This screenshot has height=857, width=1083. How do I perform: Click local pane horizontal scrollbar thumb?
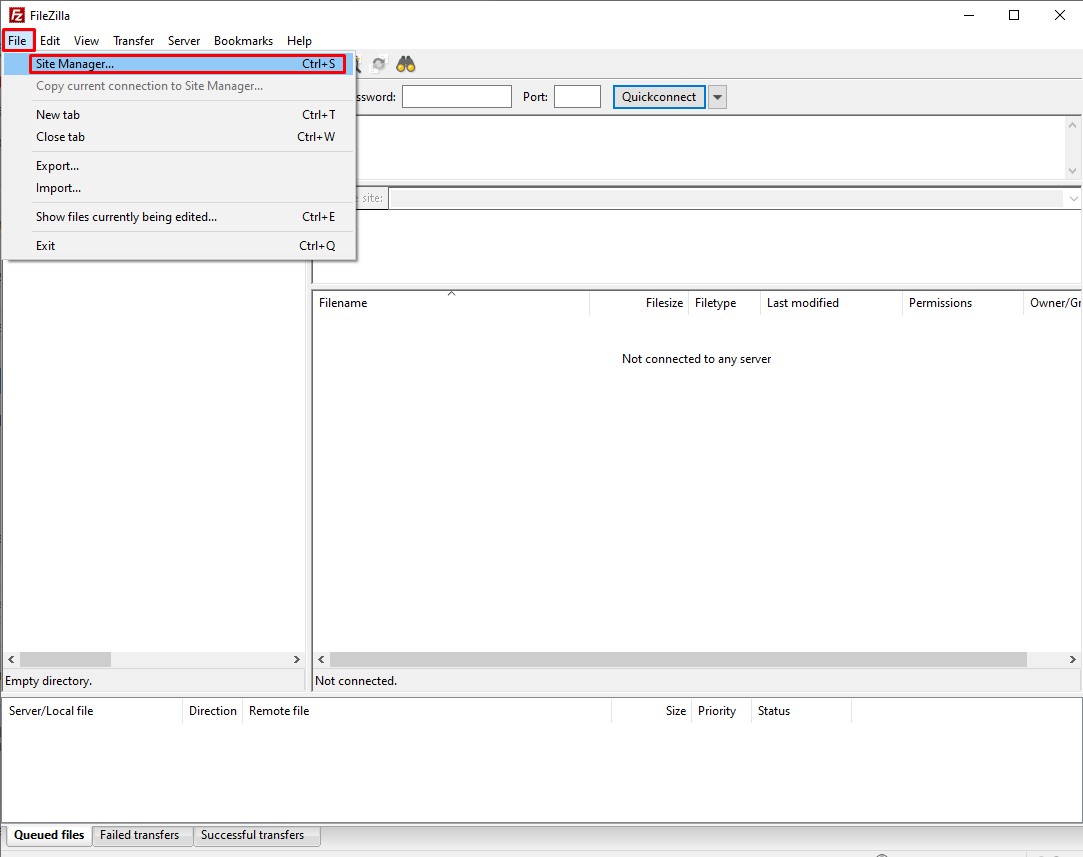pos(66,659)
